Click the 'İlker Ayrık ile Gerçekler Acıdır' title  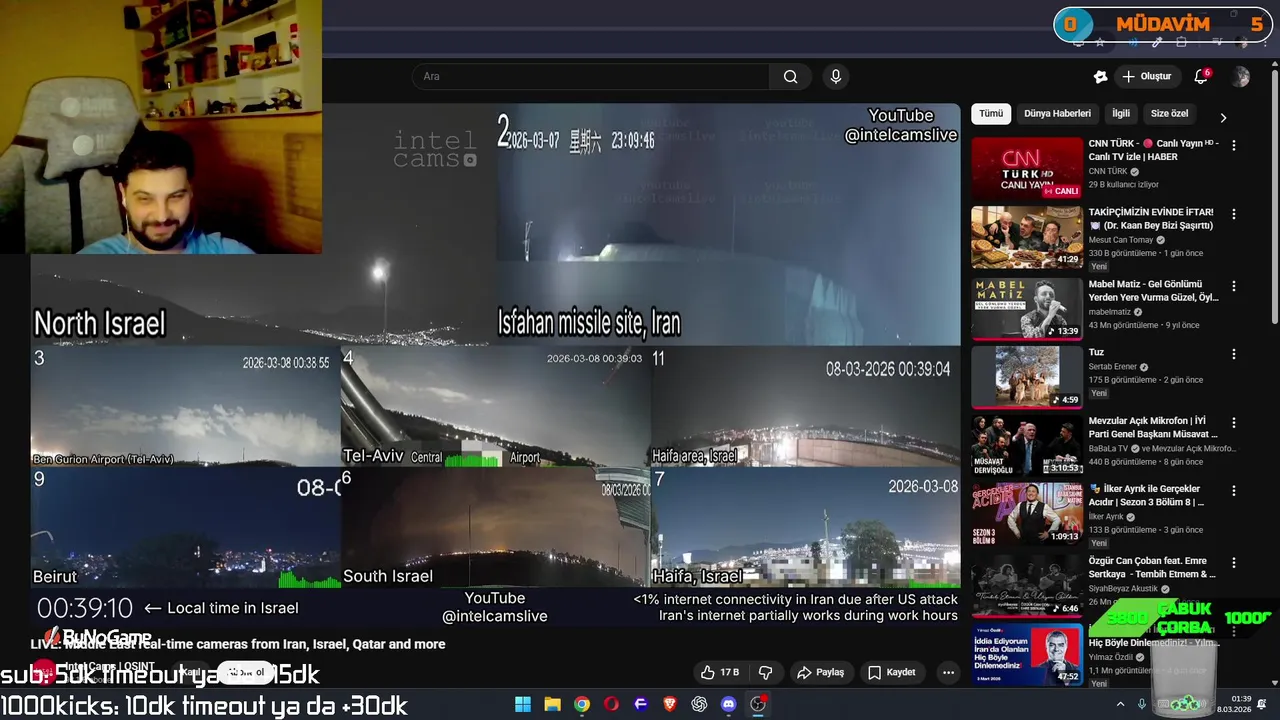coord(1152,496)
